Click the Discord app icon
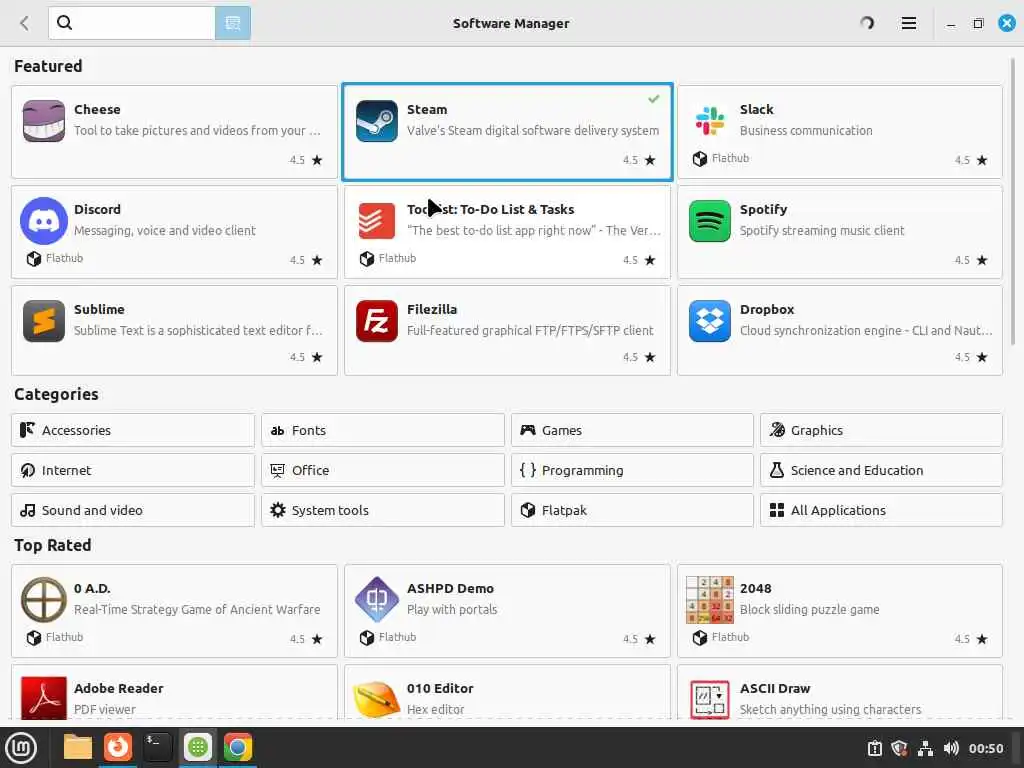Screen dimensions: 1024x768 44,221
